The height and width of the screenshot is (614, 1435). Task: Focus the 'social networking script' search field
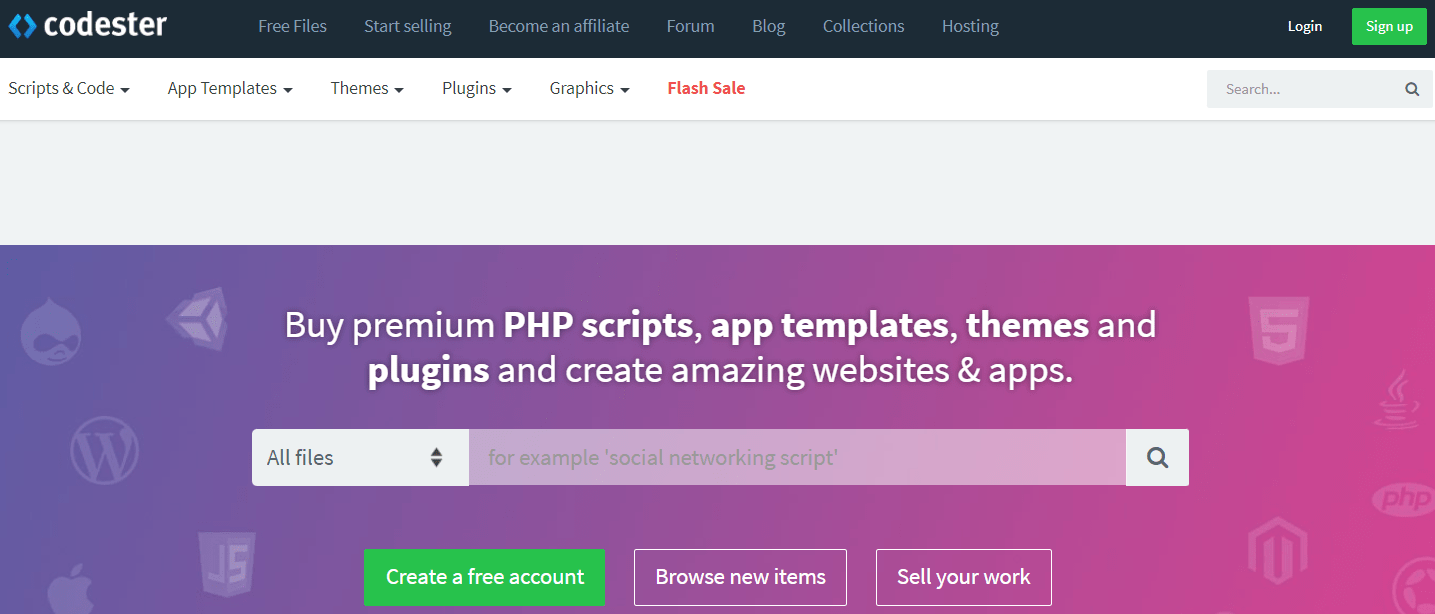797,458
